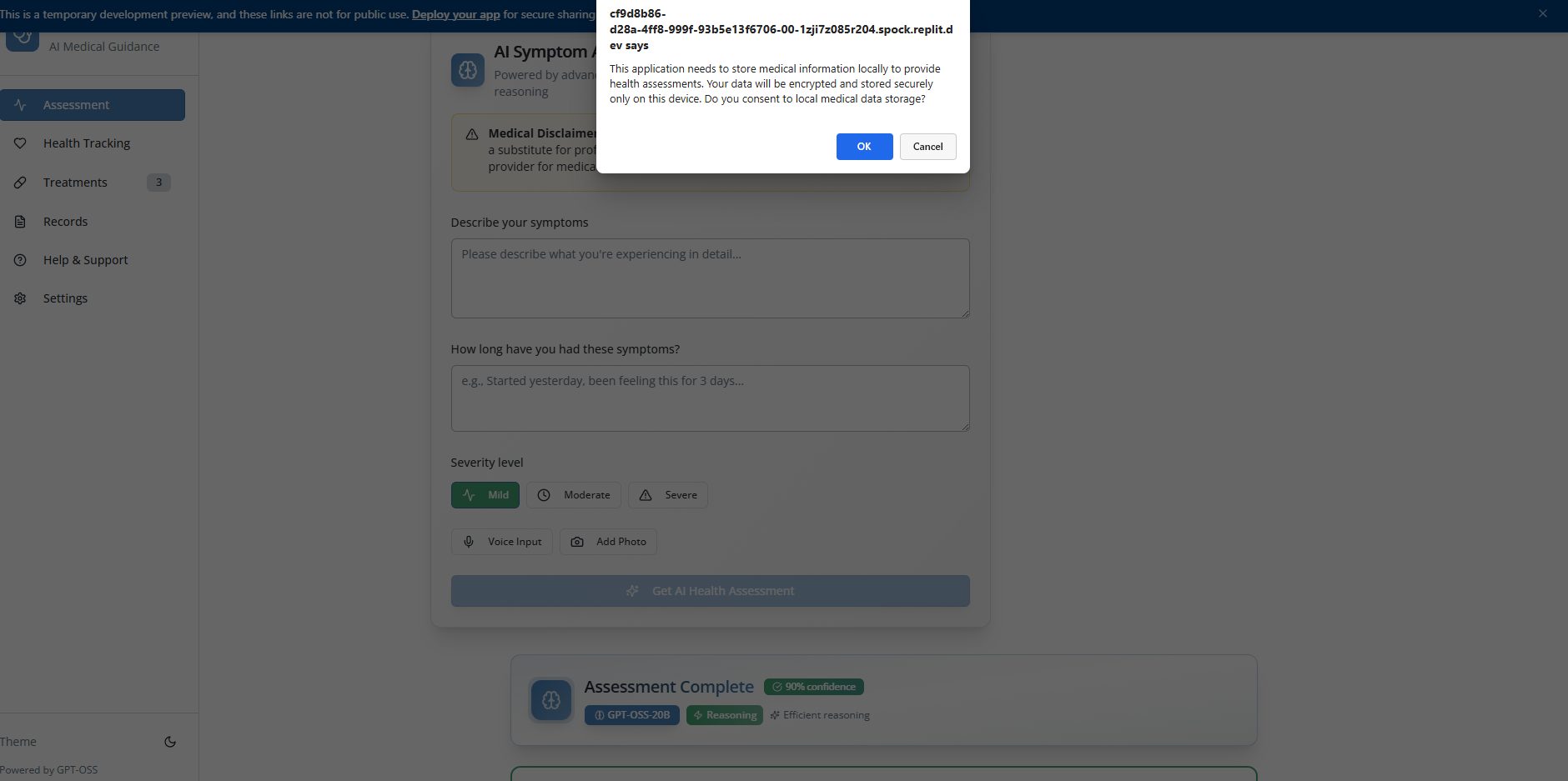This screenshot has width=1568, height=781.
Task: Decline data storage with Cancel
Action: point(928,147)
